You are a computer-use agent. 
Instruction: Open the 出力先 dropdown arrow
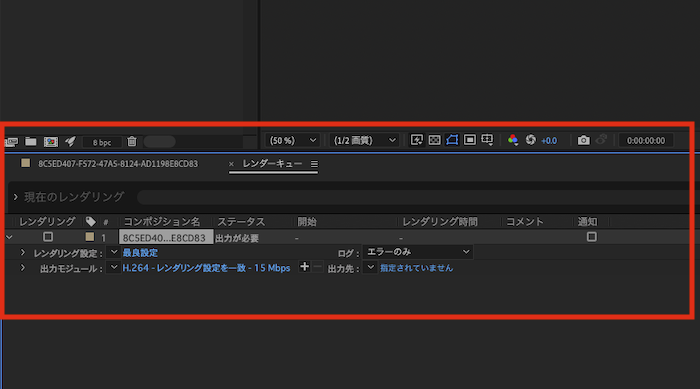pos(370,268)
